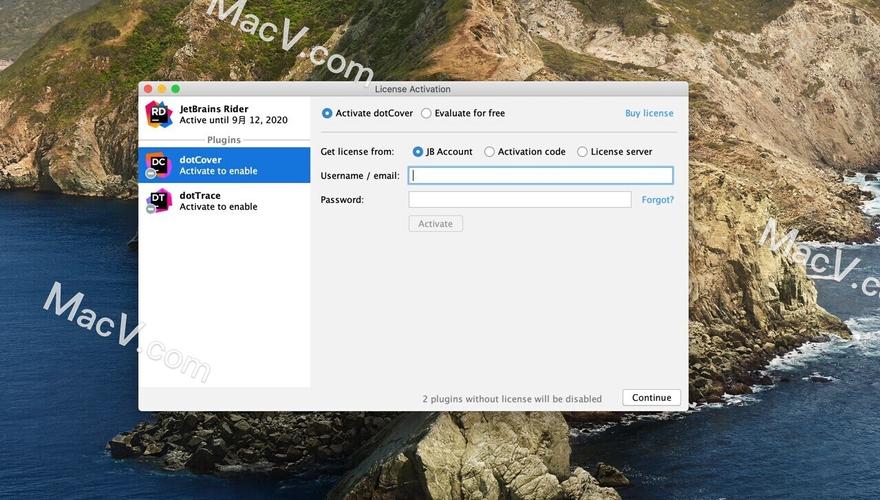Choose the Activation code radio button
The height and width of the screenshot is (500, 880).
[x=489, y=152]
